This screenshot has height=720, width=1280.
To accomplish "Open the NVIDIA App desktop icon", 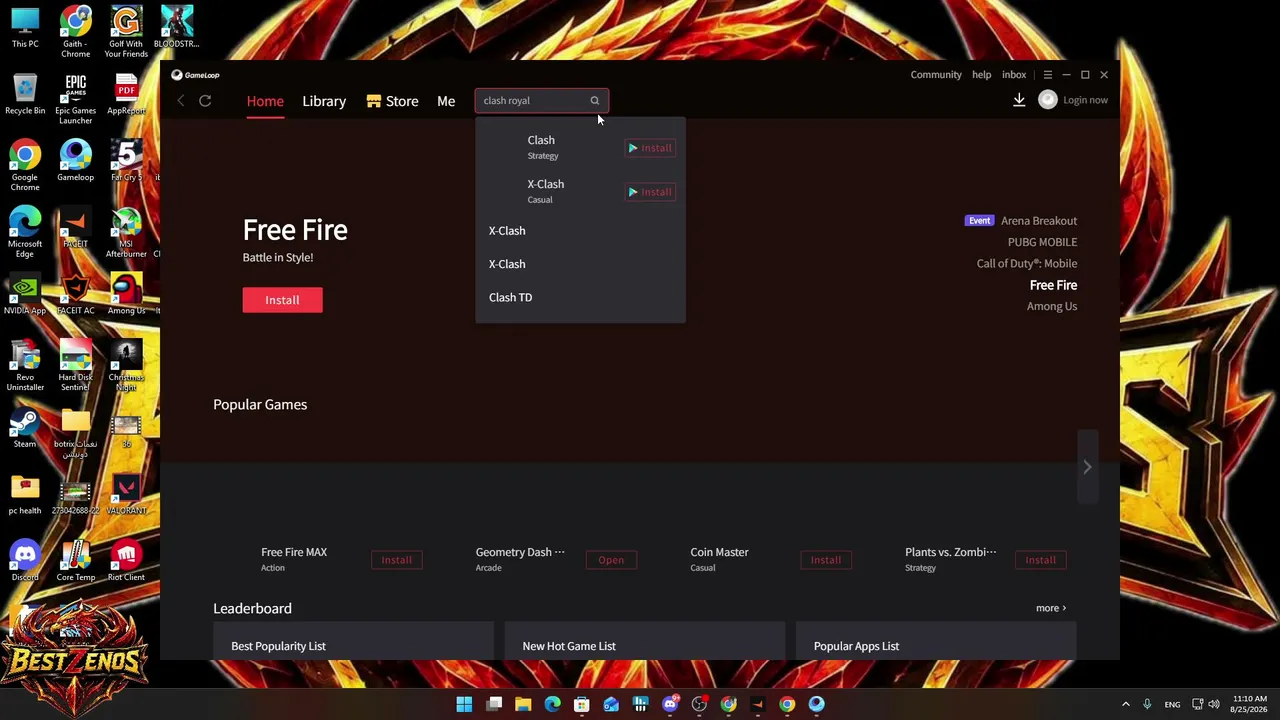I will click(x=25, y=296).
